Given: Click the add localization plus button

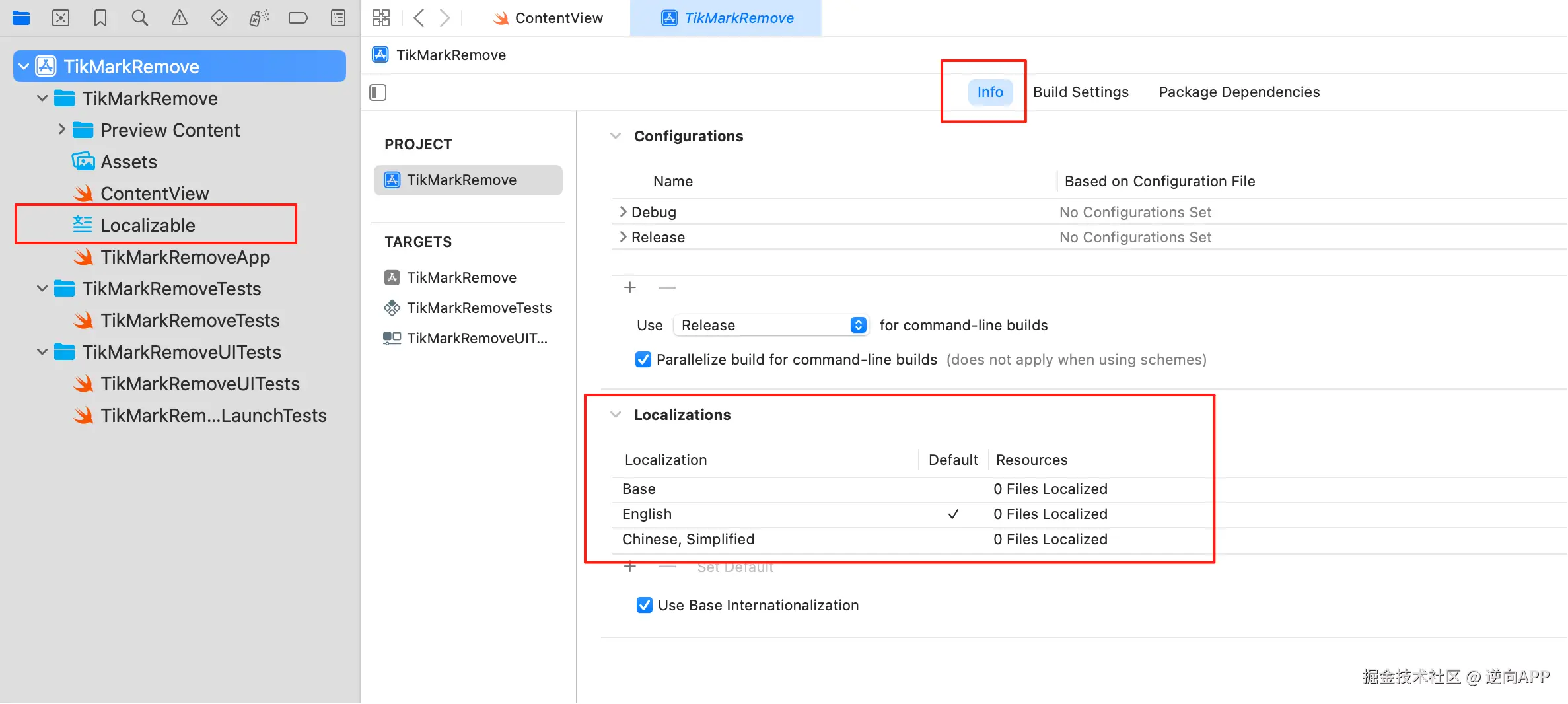Looking at the screenshot, I should (x=630, y=567).
